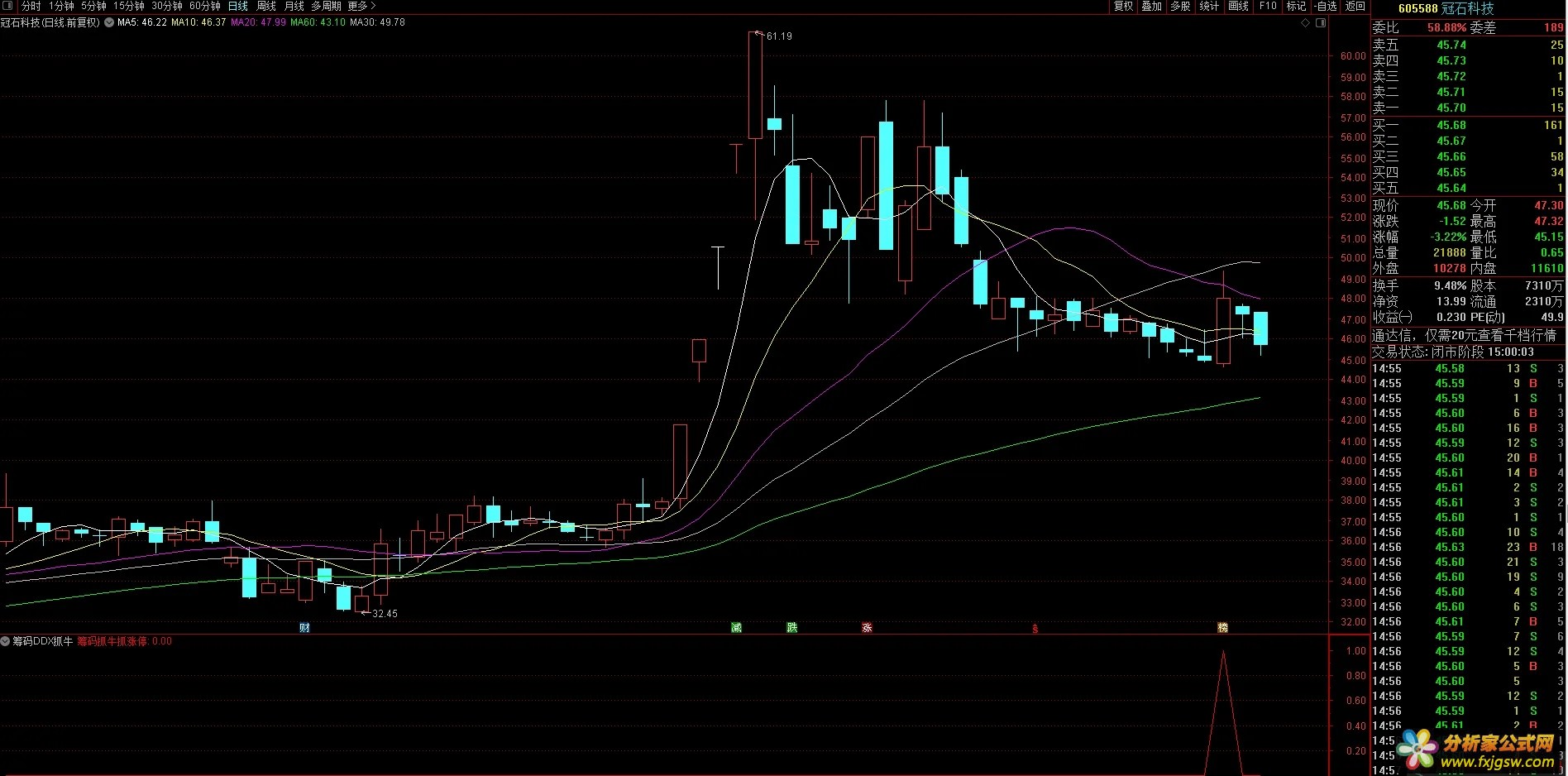
Task: Switch to 月线 monthly chart
Action: [294, 6]
